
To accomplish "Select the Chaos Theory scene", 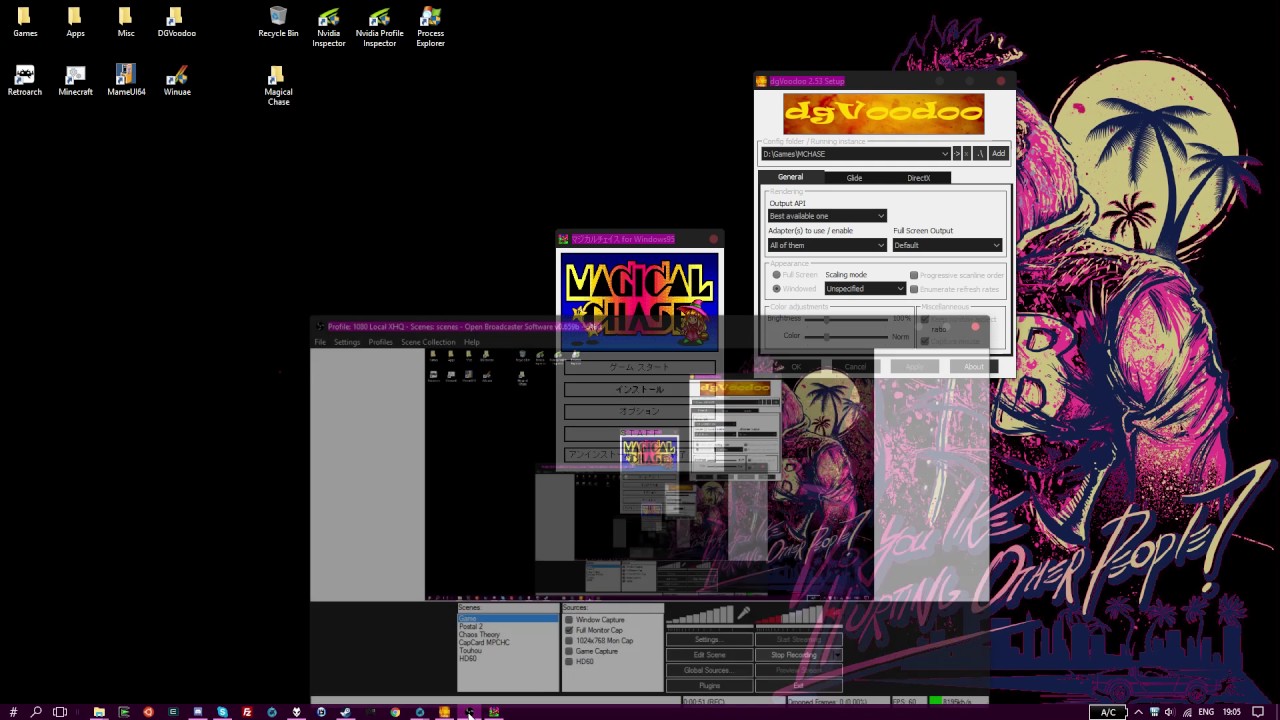I will (x=479, y=635).
